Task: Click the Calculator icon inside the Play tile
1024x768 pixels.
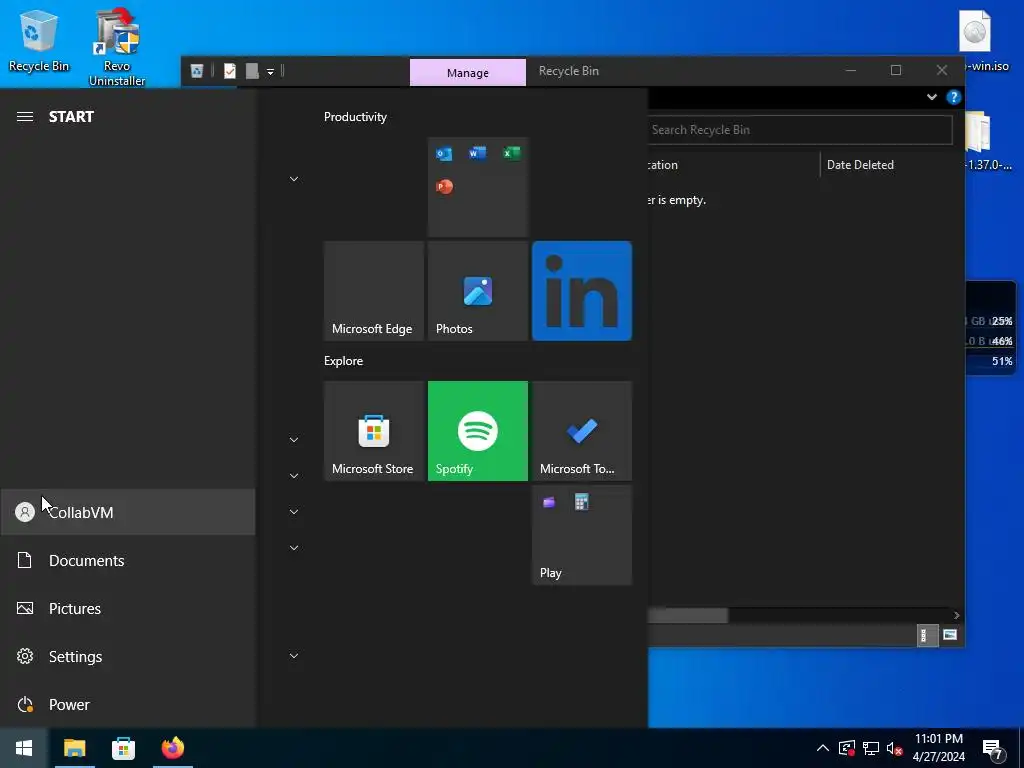Action: pyautogui.click(x=581, y=502)
